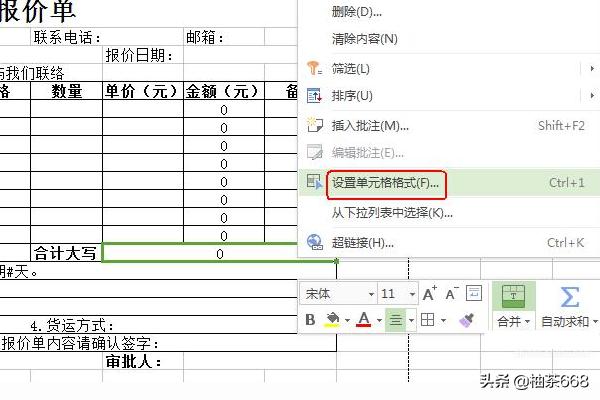The width and height of the screenshot is (600, 400).
Task: Click the wrap text icon
Action: 476,294
